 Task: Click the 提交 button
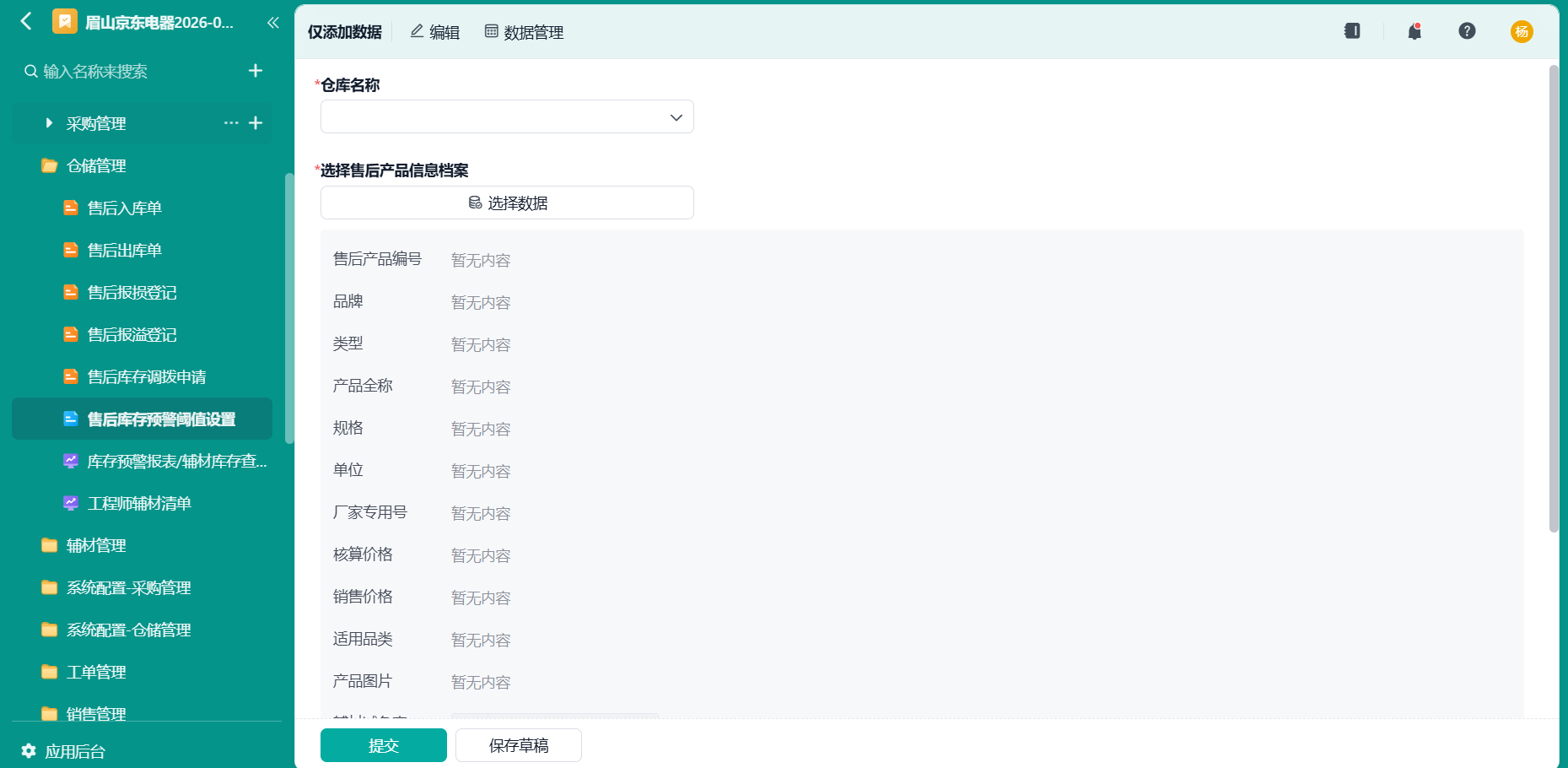[384, 745]
